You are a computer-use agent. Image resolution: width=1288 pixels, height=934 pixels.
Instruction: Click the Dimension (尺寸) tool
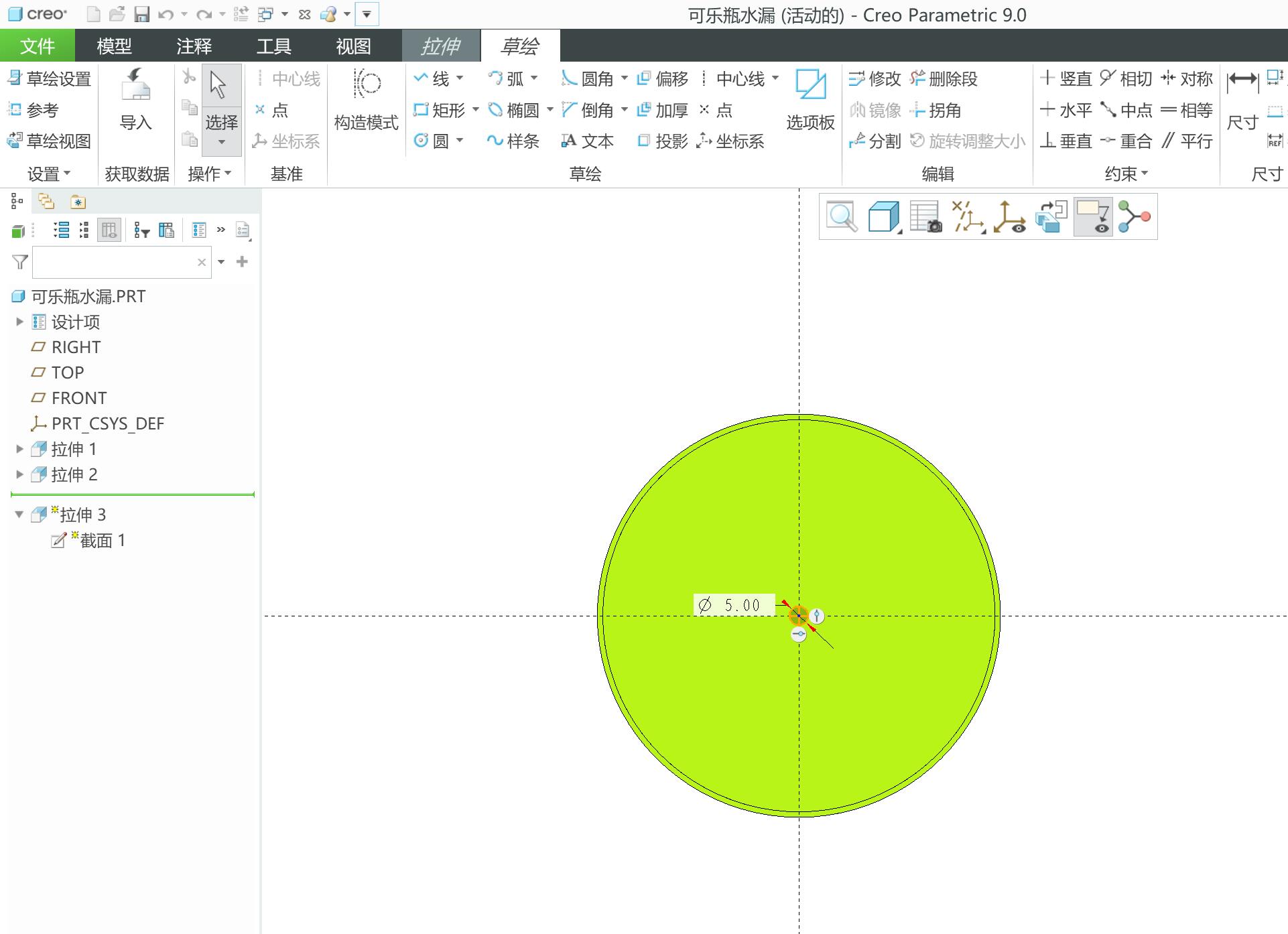1242,100
